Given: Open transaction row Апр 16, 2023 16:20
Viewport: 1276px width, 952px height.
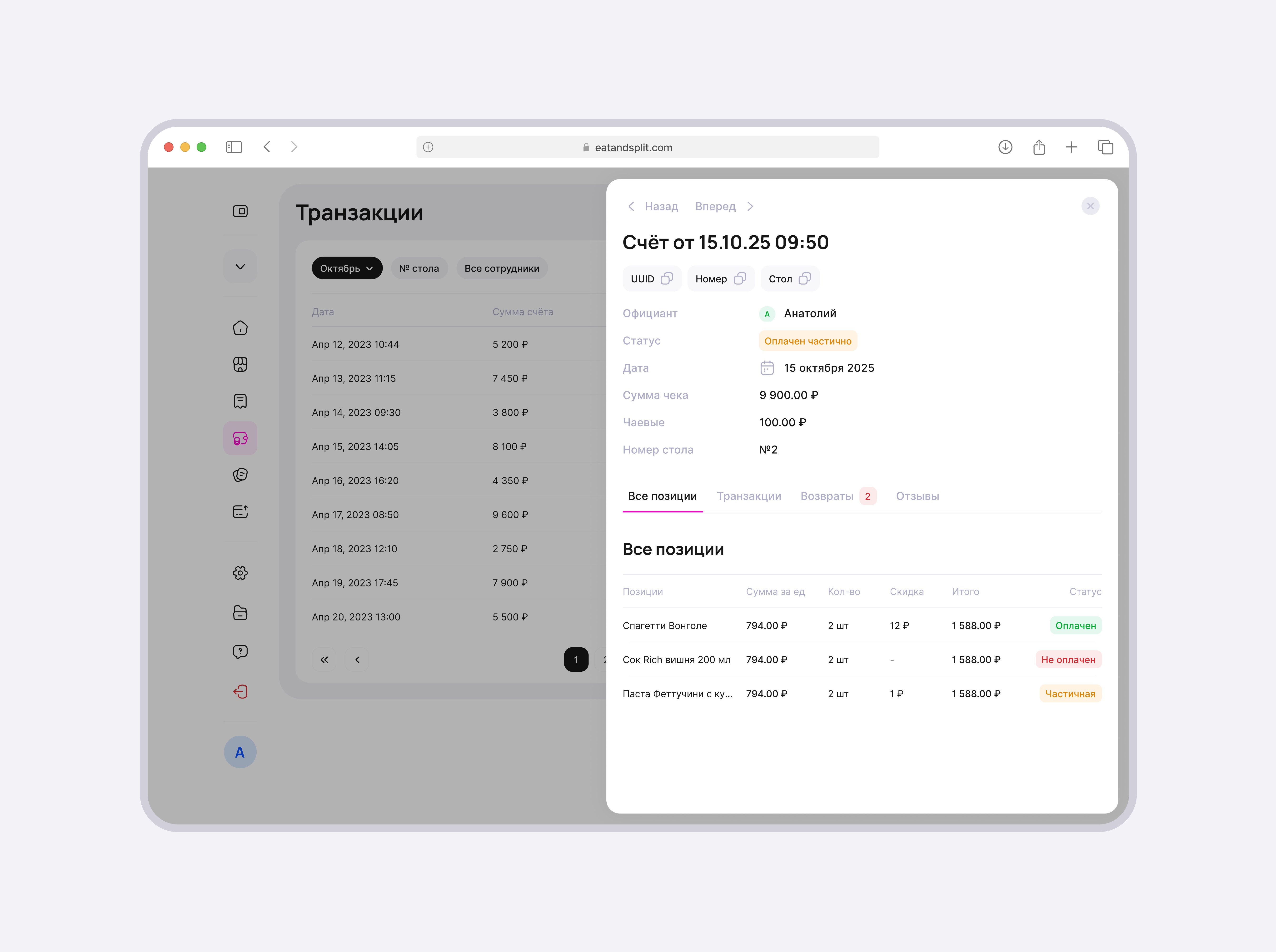Looking at the screenshot, I should point(459,481).
